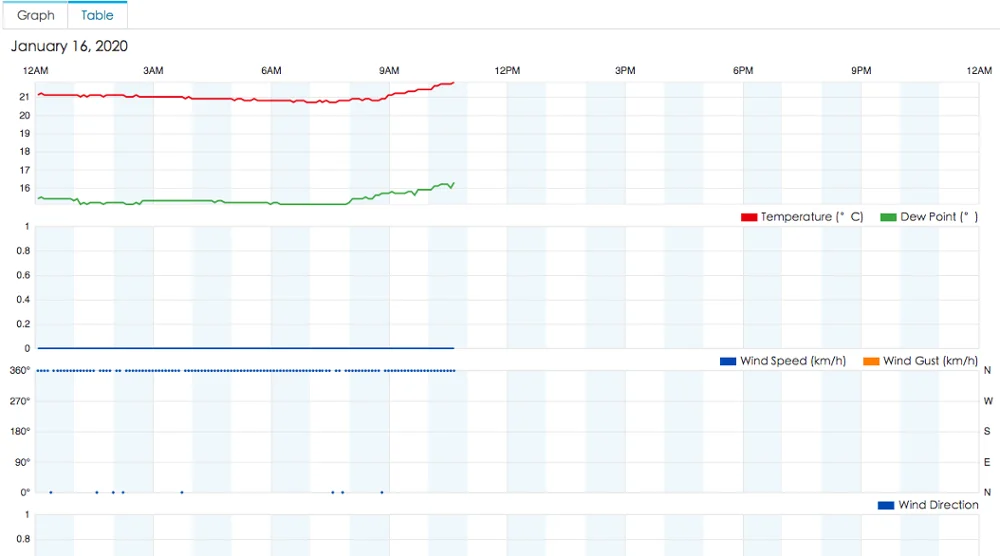Click the 6PM time axis label
Screen dimensions: 1000x556
(x=743, y=70)
